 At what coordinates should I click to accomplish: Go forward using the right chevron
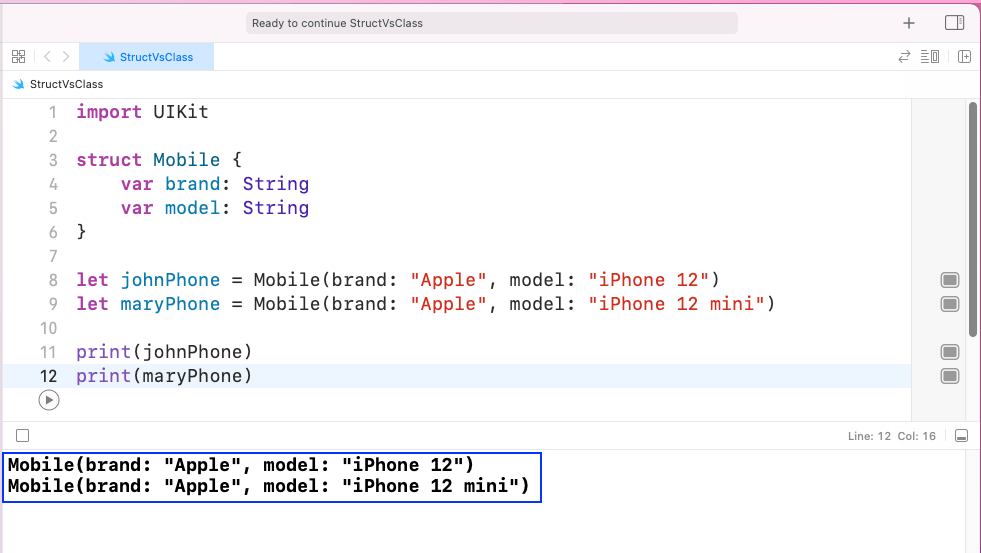pos(66,57)
